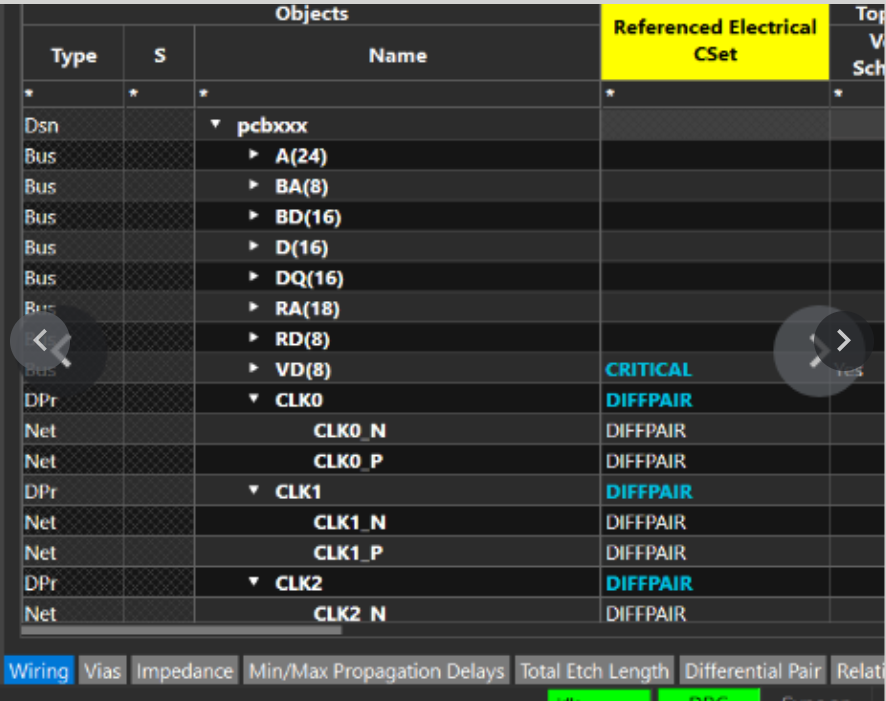
Task: Click the Name column filter field
Action: click(x=397, y=94)
